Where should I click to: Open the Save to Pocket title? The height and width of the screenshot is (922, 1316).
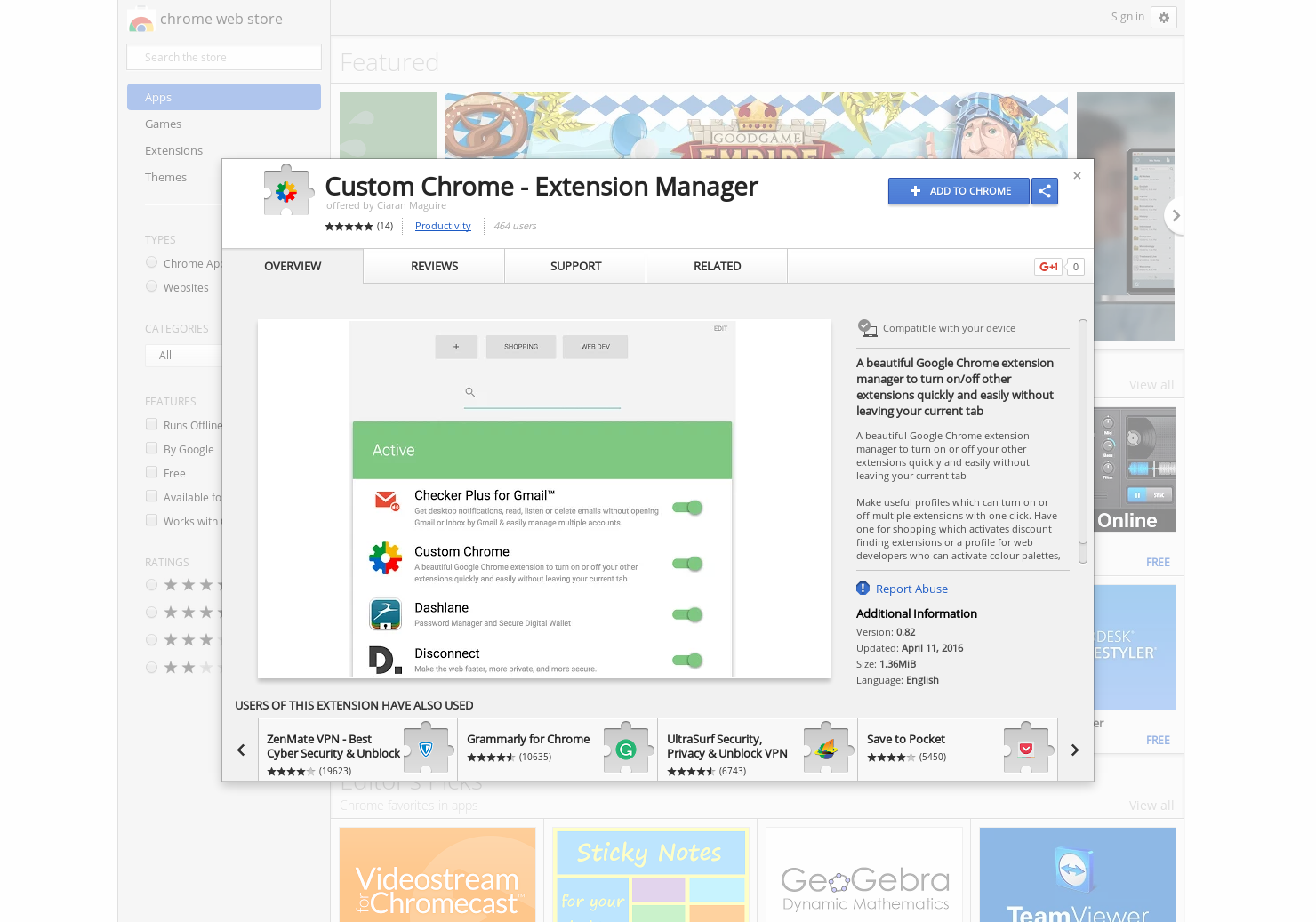click(x=906, y=739)
